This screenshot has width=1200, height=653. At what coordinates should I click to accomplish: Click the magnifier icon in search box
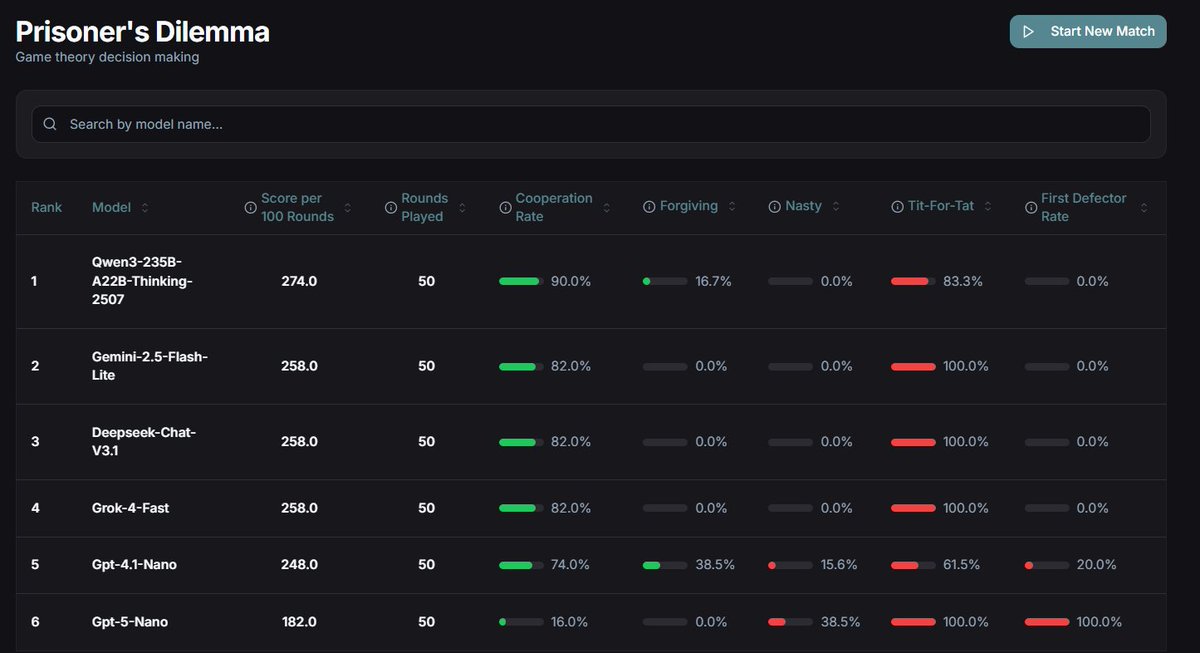50,124
